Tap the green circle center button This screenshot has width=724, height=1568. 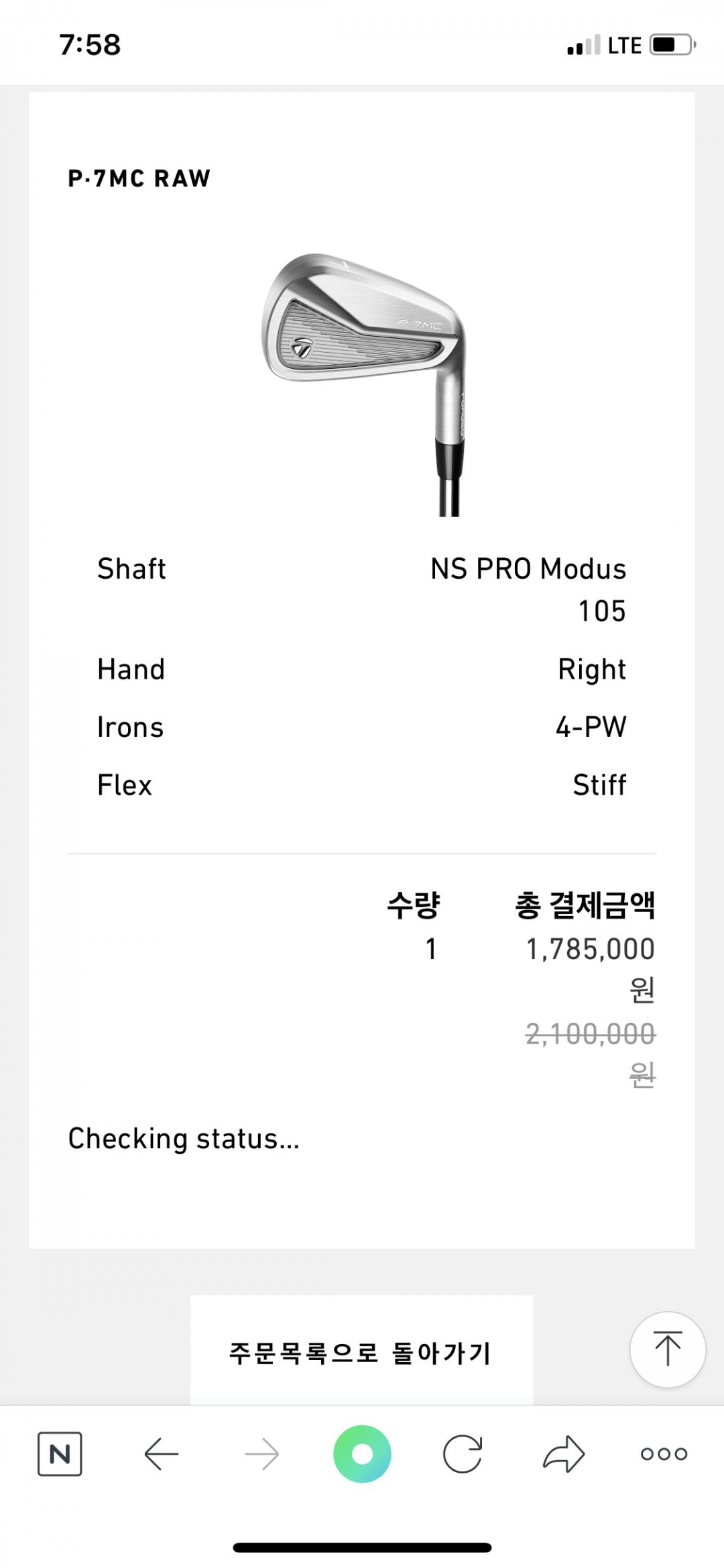(362, 1454)
